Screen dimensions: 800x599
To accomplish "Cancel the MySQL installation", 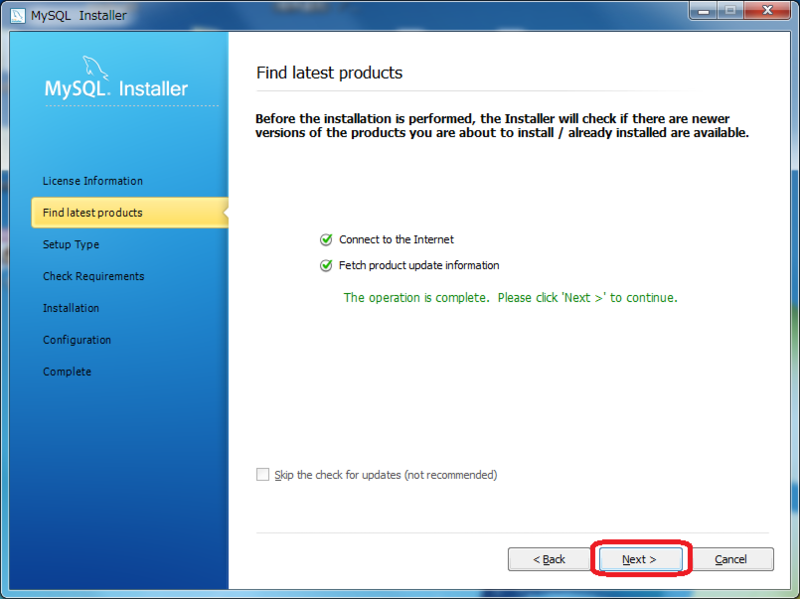I will click(731, 559).
